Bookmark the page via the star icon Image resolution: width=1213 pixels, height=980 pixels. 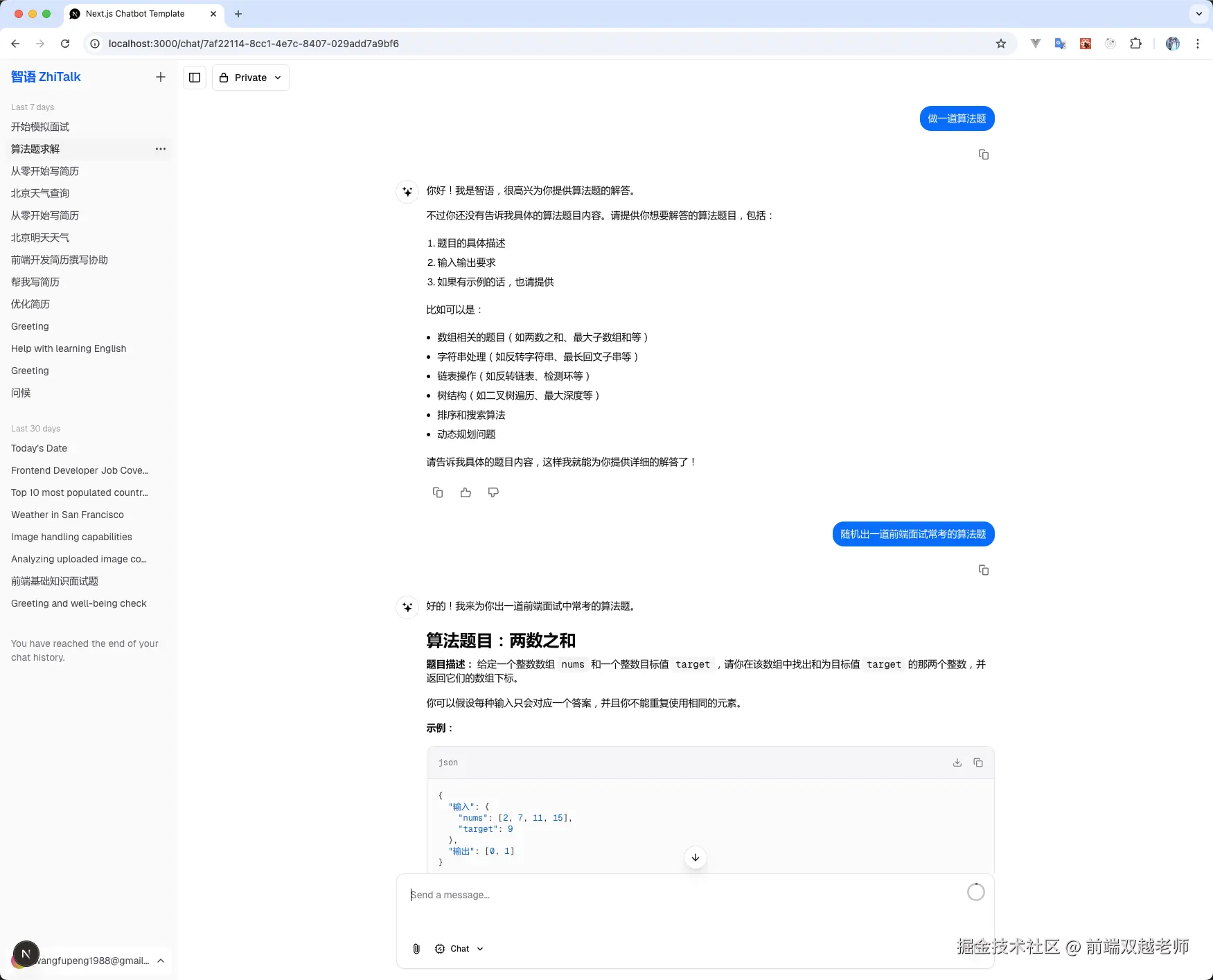coord(1000,43)
